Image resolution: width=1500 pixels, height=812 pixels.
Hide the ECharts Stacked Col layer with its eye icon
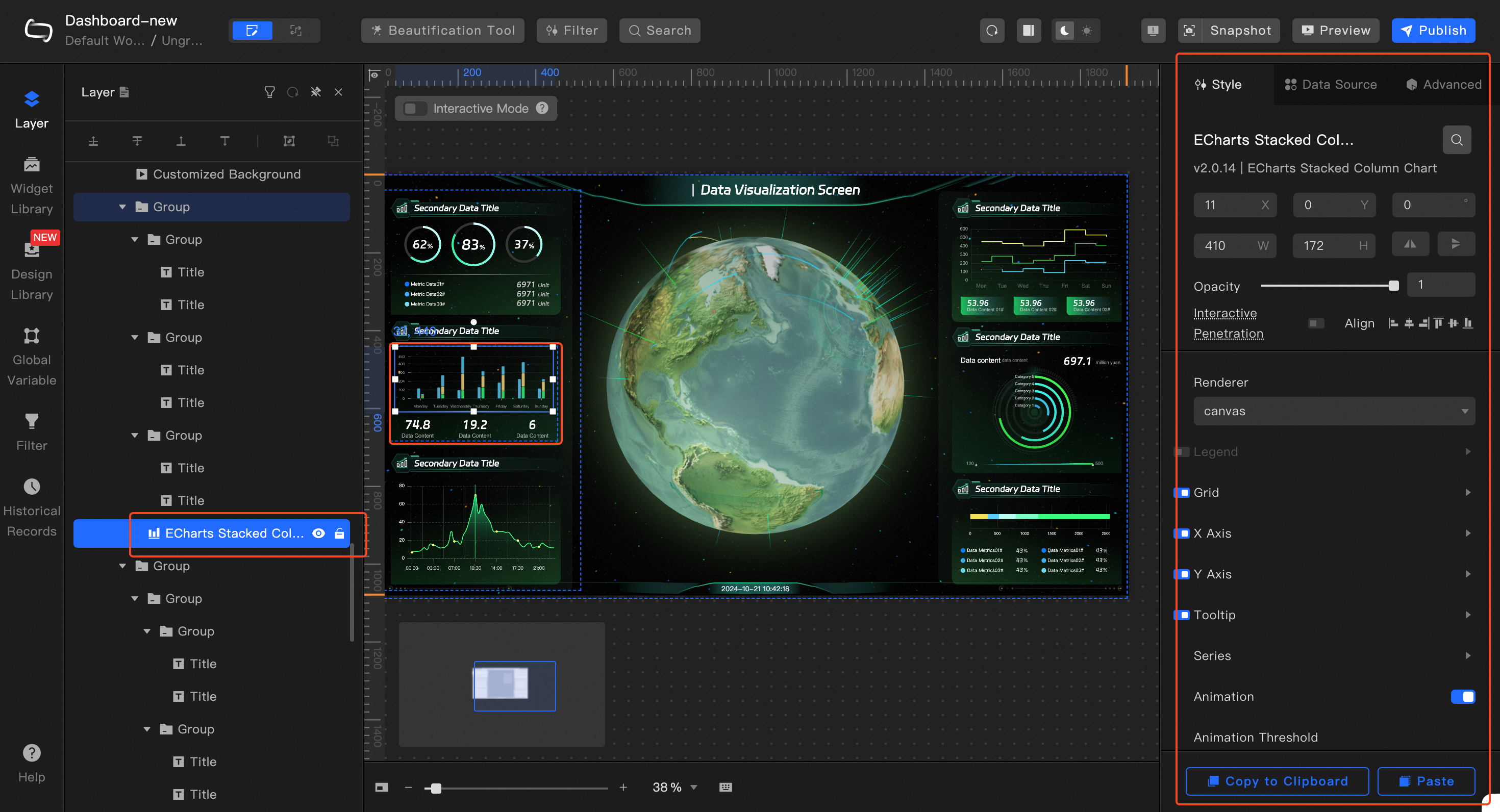point(318,533)
